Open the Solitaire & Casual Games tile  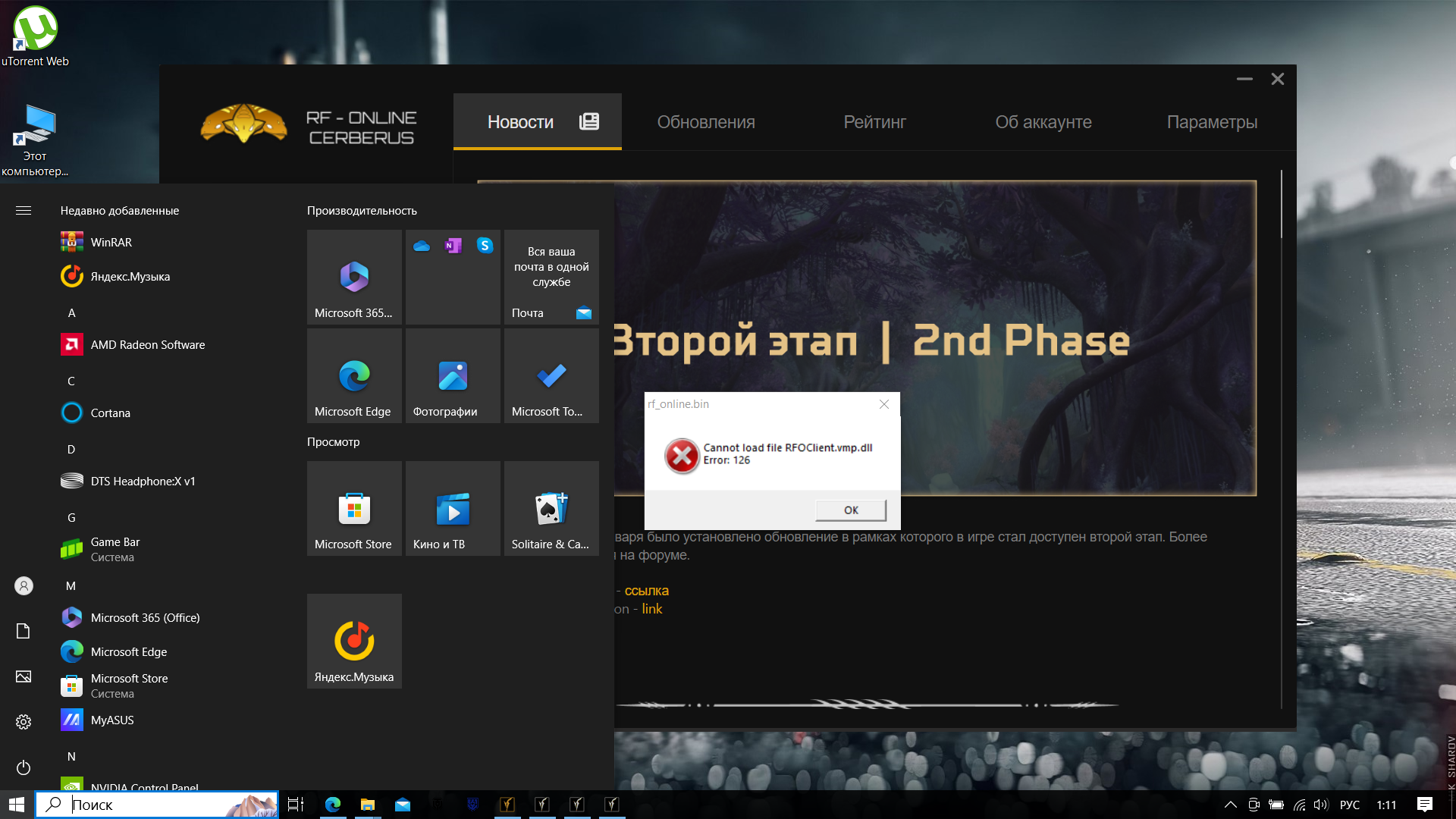(551, 508)
